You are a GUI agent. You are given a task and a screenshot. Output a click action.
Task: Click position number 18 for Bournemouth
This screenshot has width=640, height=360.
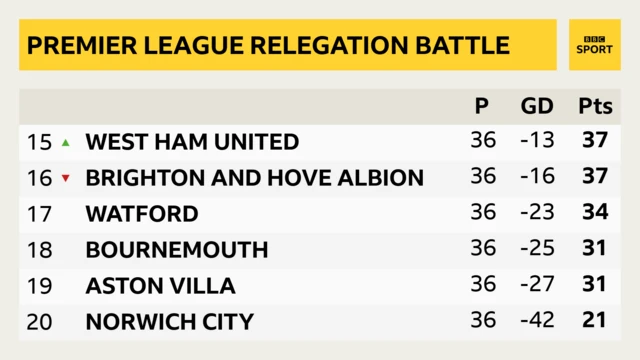tap(40, 250)
